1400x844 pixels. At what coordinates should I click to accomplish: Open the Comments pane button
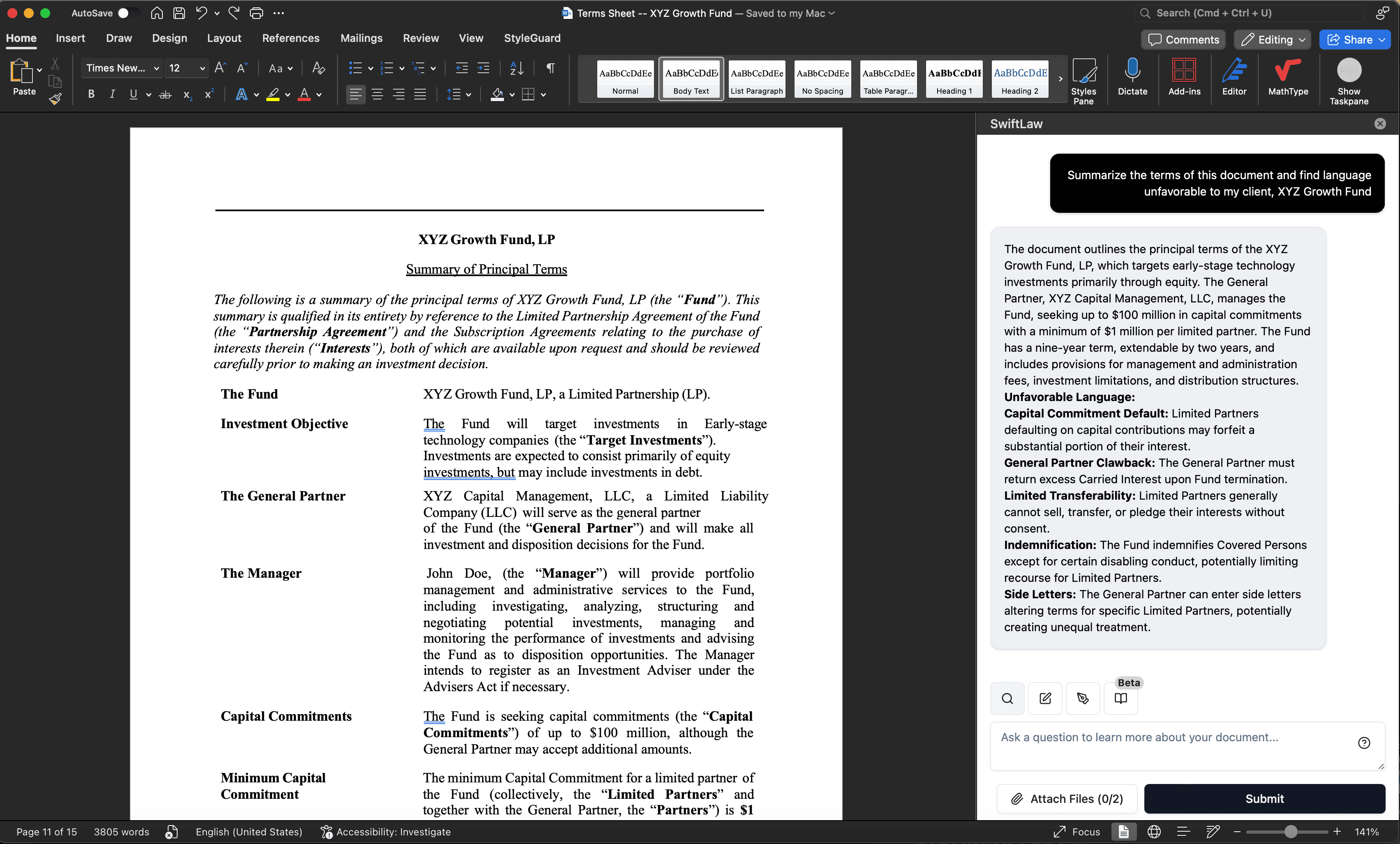point(1183,40)
